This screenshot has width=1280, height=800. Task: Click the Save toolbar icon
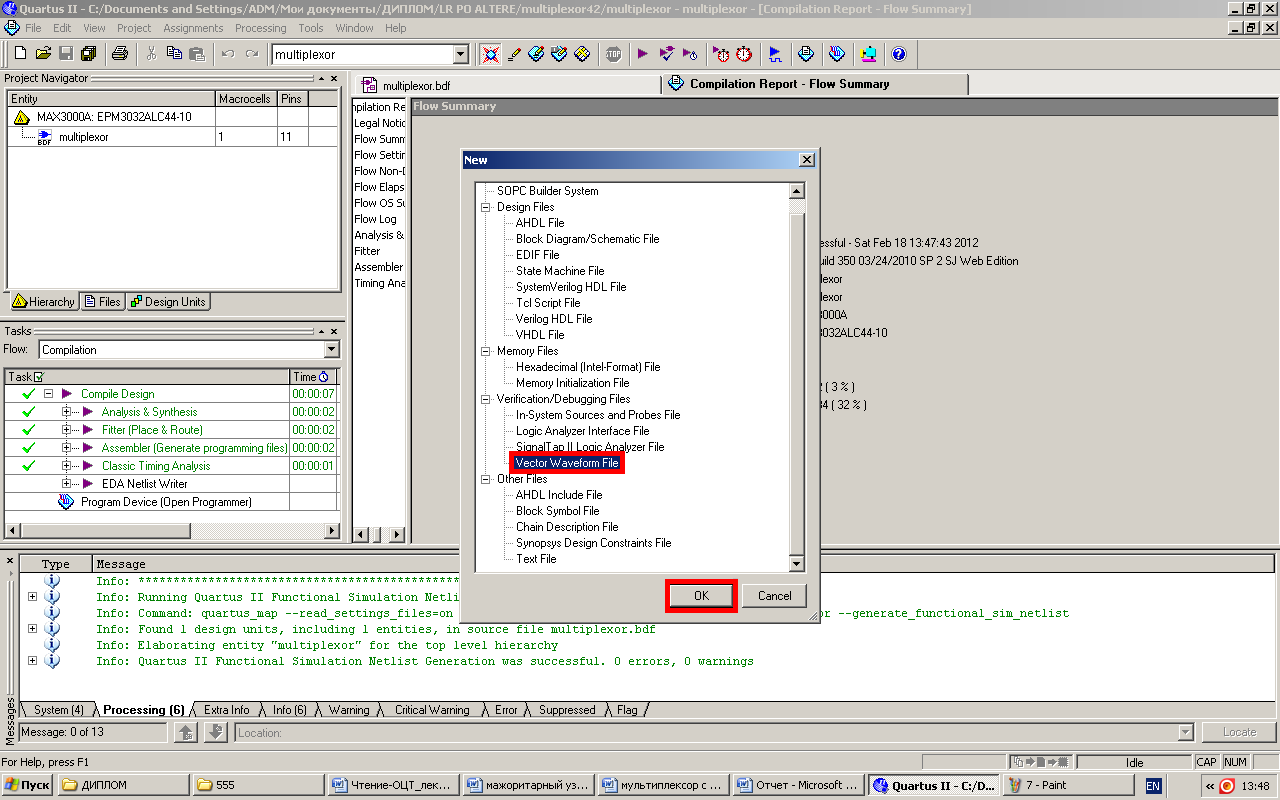[66, 54]
